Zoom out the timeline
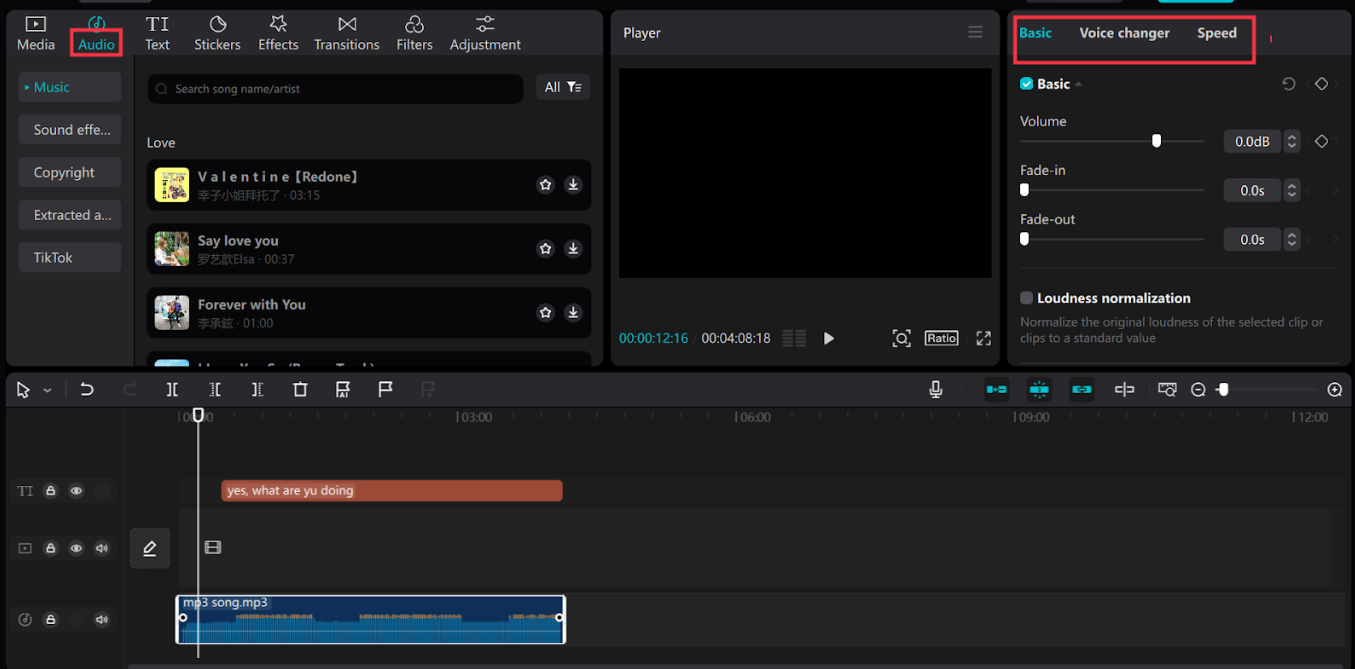The height and width of the screenshot is (669, 1355). pos(1198,390)
